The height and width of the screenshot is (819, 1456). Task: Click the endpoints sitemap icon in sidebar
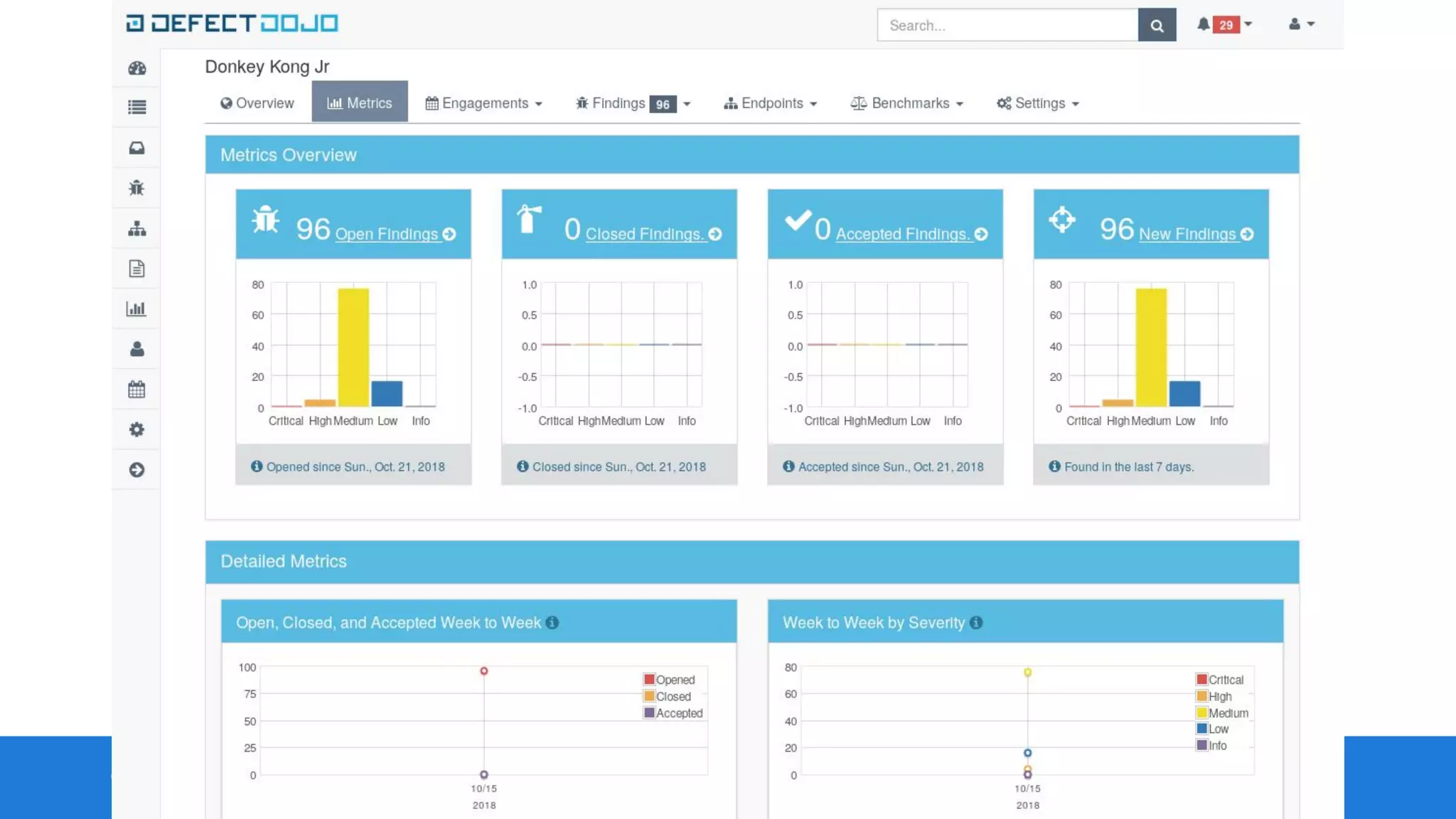click(x=136, y=229)
